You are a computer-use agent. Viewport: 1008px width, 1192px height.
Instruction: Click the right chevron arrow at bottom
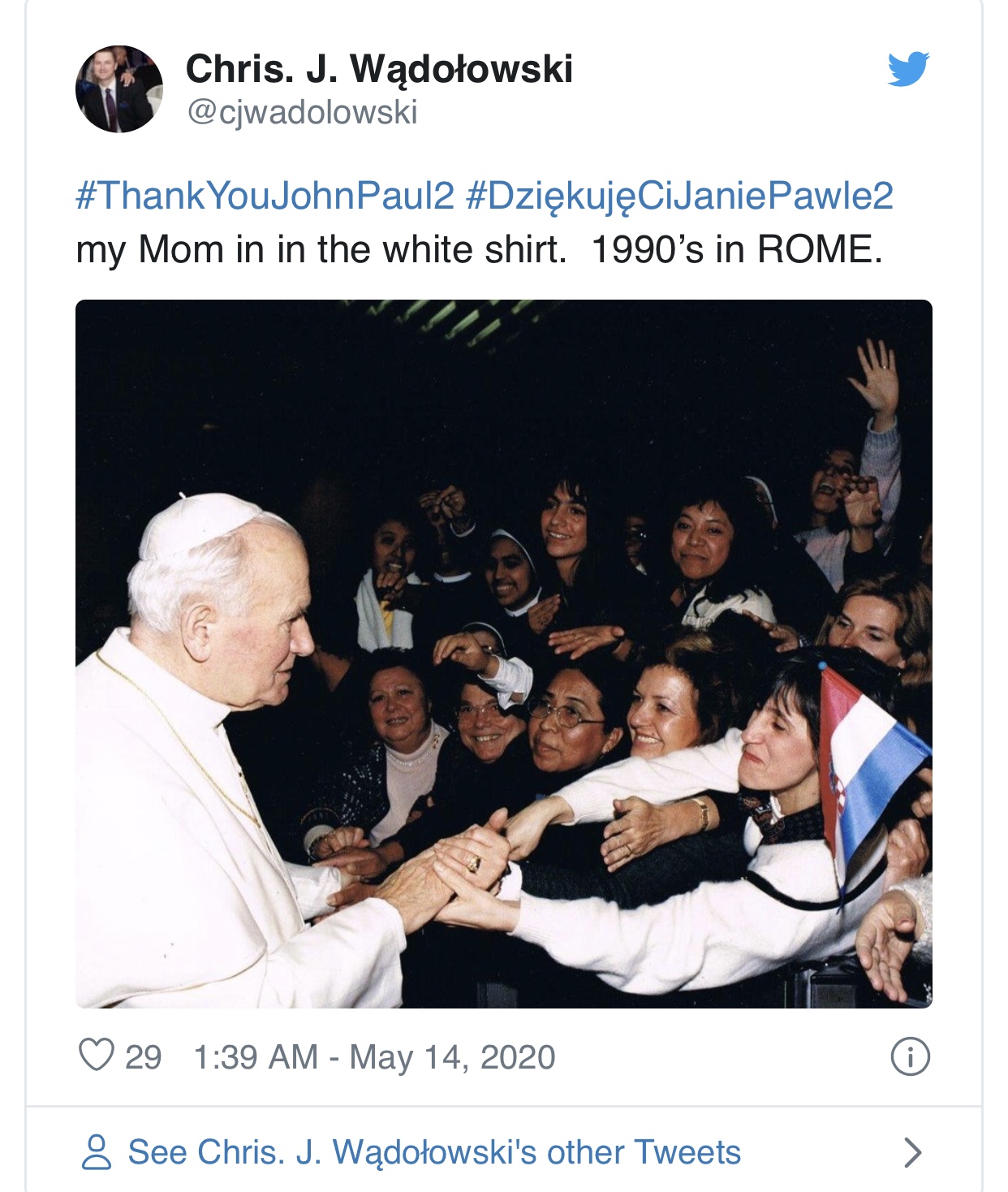point(912,1152)
